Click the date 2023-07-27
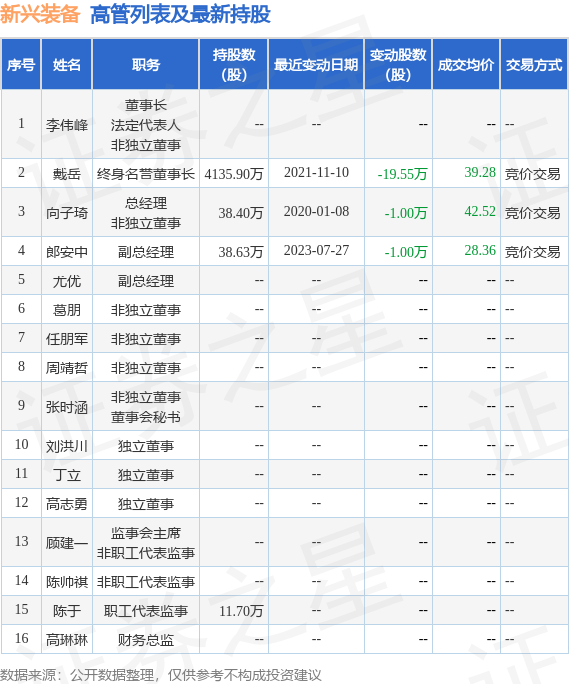This screenshot has width=569, height=684. [316, 250]
